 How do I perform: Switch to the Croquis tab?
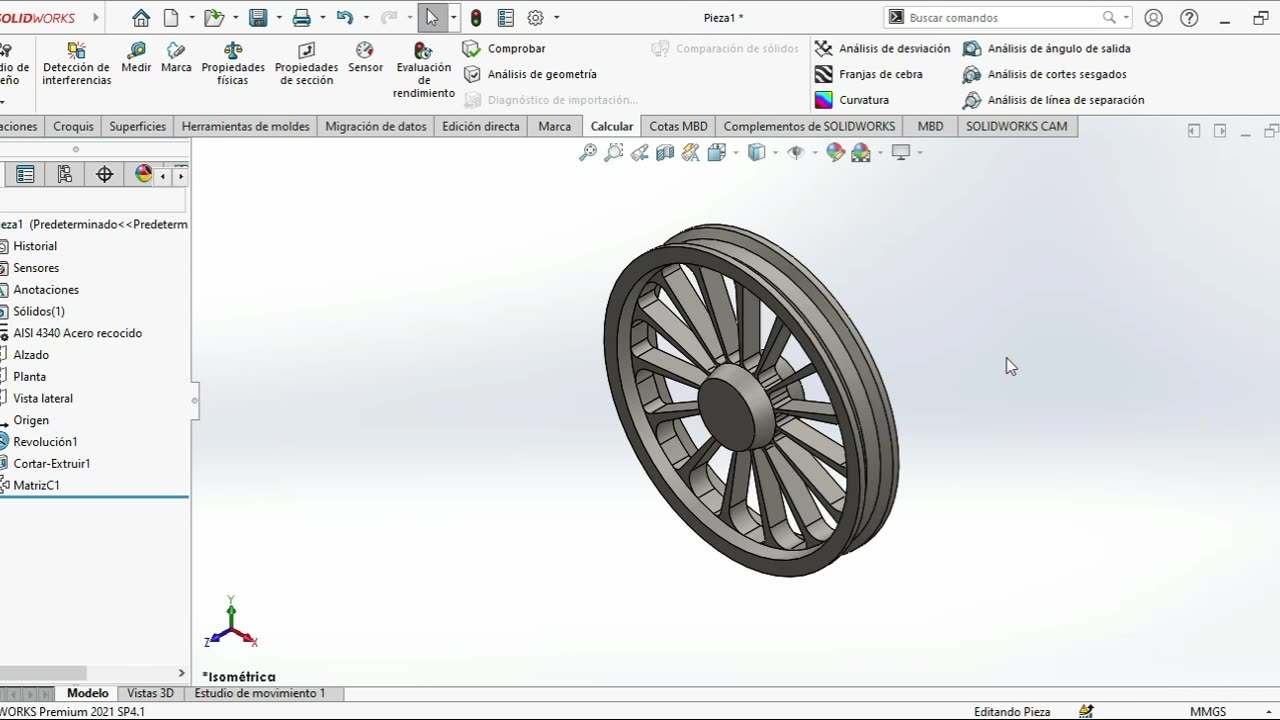coord(73,126)
